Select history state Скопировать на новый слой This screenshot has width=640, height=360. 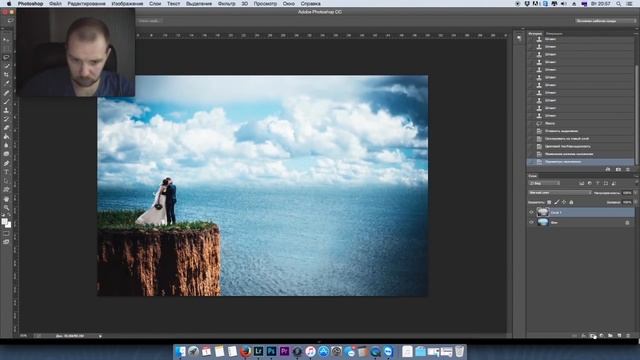point(580,138)
